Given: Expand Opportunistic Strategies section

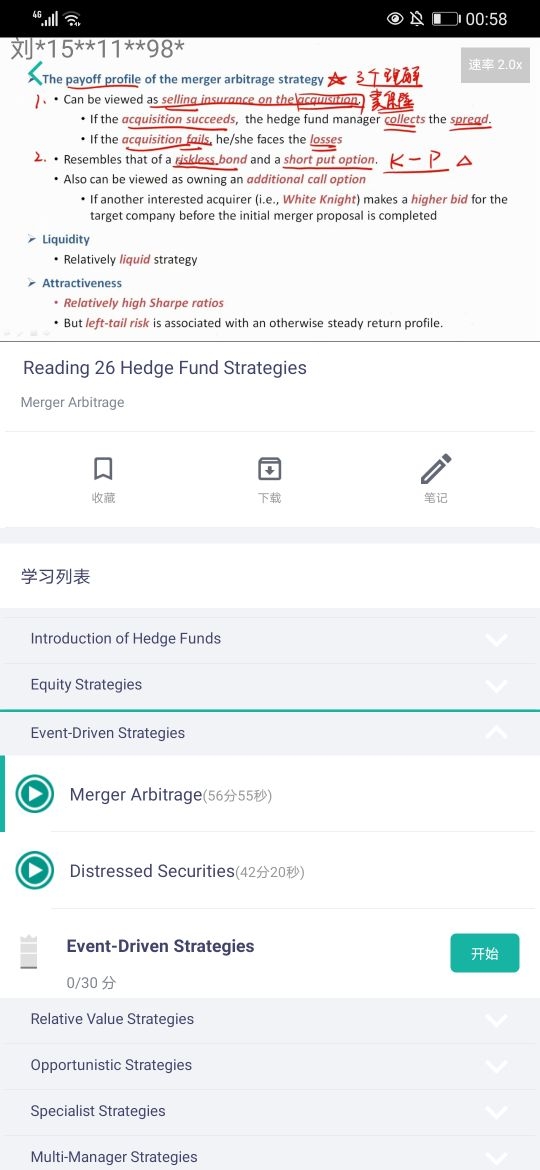Looking at the screenshot, I should click(x=270, y=1066).
